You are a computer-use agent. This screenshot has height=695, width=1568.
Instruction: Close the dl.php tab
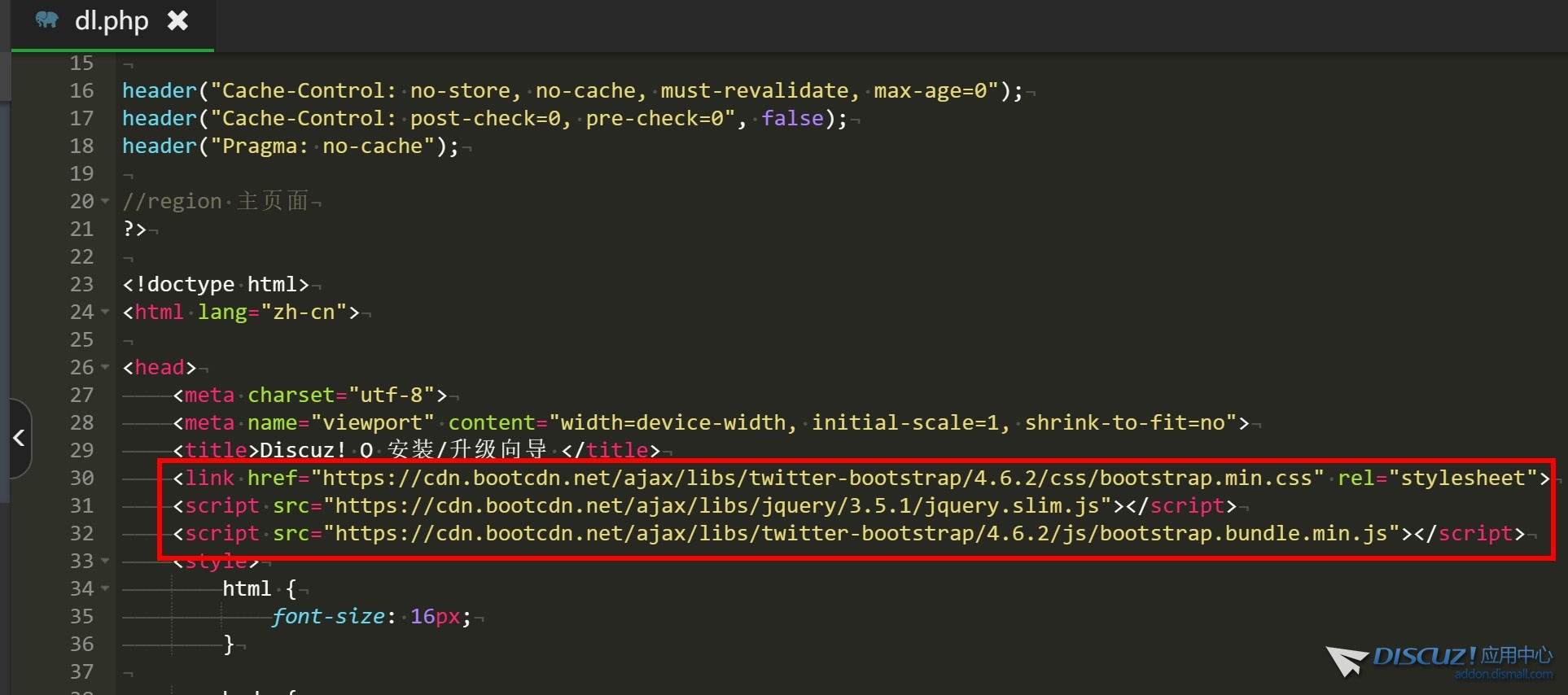tap(177, 20)
